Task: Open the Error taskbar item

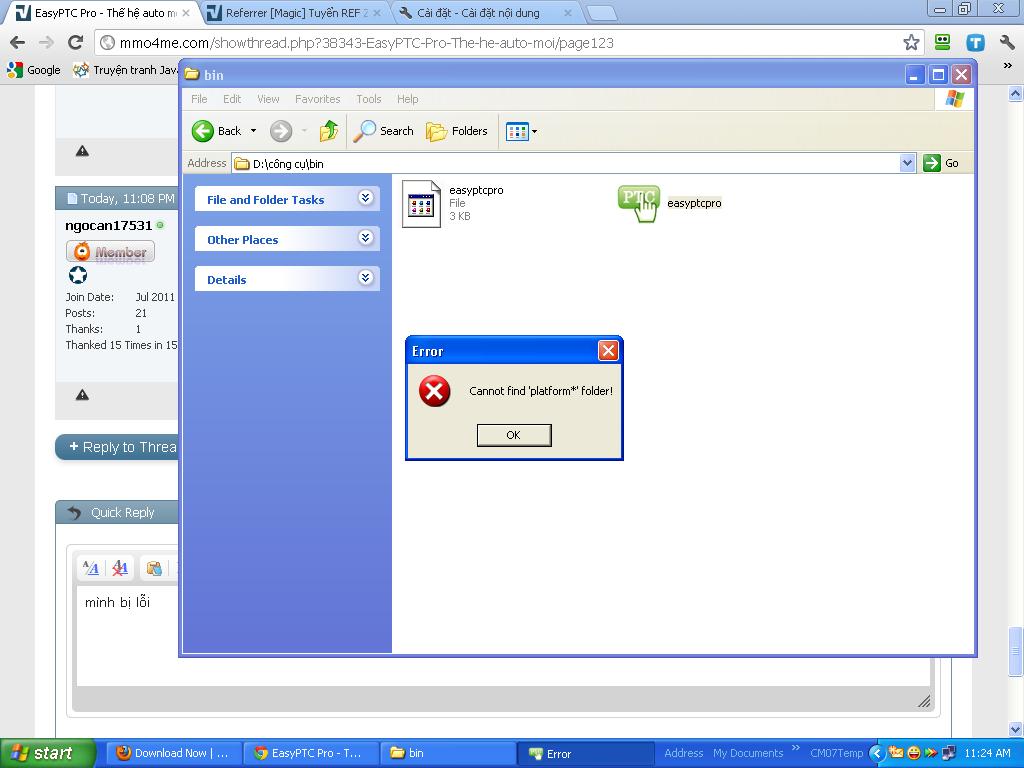Action: coord(586,753)
